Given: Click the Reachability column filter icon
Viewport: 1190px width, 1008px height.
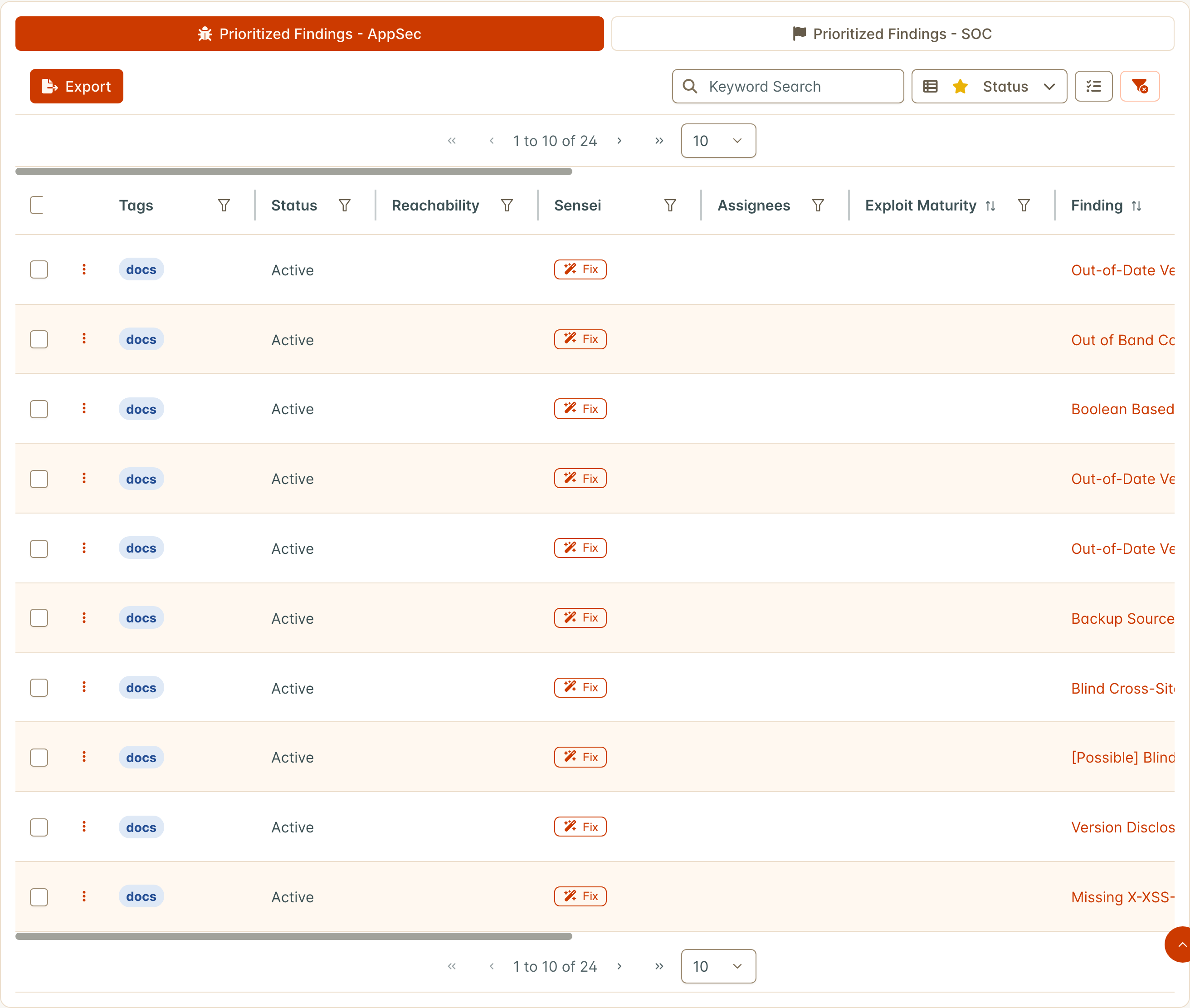Looking at the screenshot, I should coord(507,205).
